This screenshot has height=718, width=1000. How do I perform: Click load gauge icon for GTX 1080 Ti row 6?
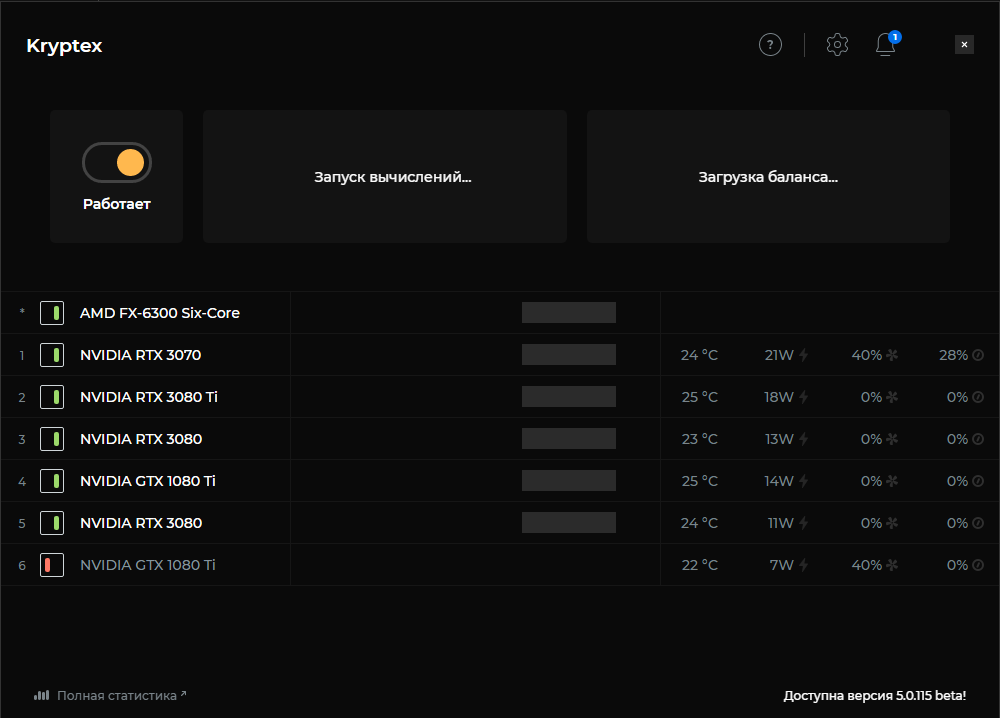[978, 565]
